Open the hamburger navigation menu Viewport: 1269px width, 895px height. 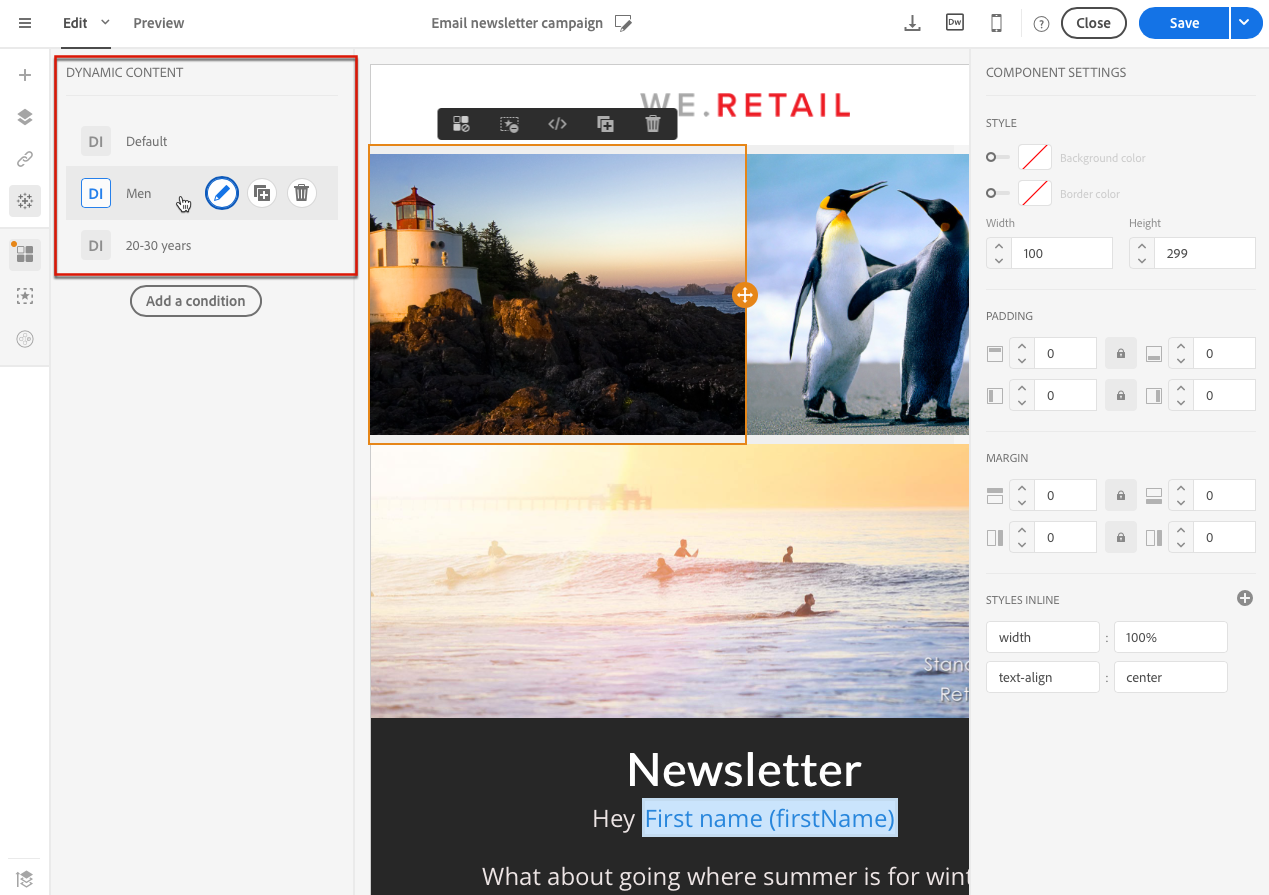pos(25,23)
